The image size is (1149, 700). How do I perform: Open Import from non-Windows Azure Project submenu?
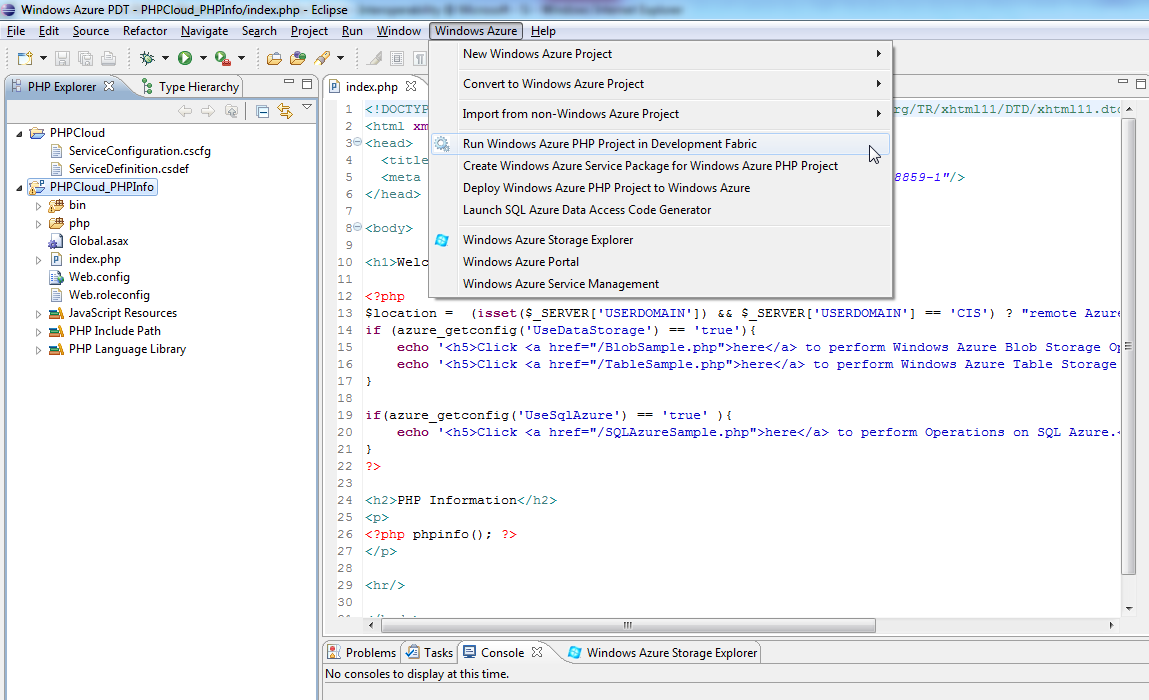[660, 114]
